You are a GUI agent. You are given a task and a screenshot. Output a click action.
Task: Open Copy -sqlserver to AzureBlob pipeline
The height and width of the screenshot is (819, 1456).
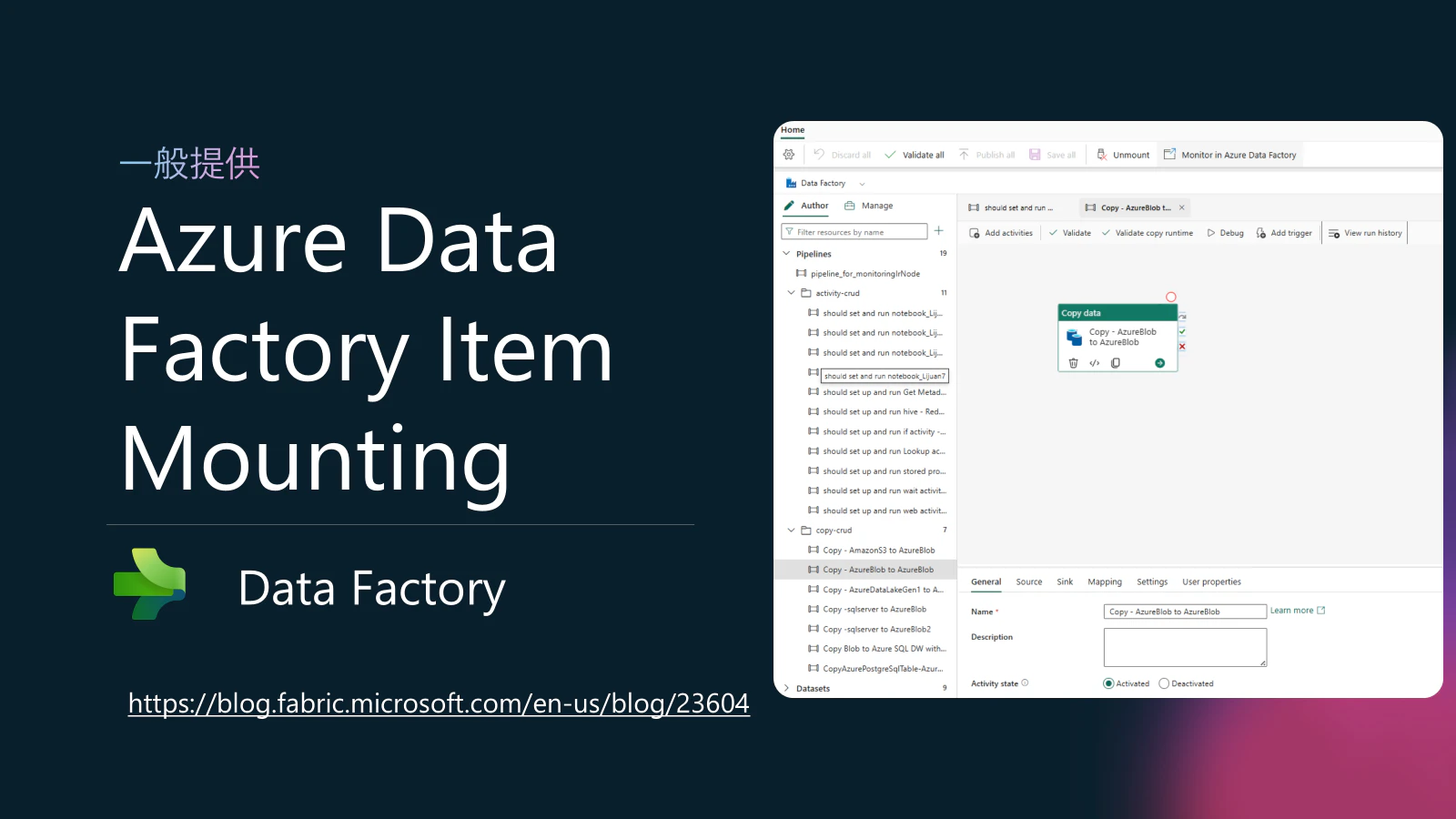(x=867, y=610)
